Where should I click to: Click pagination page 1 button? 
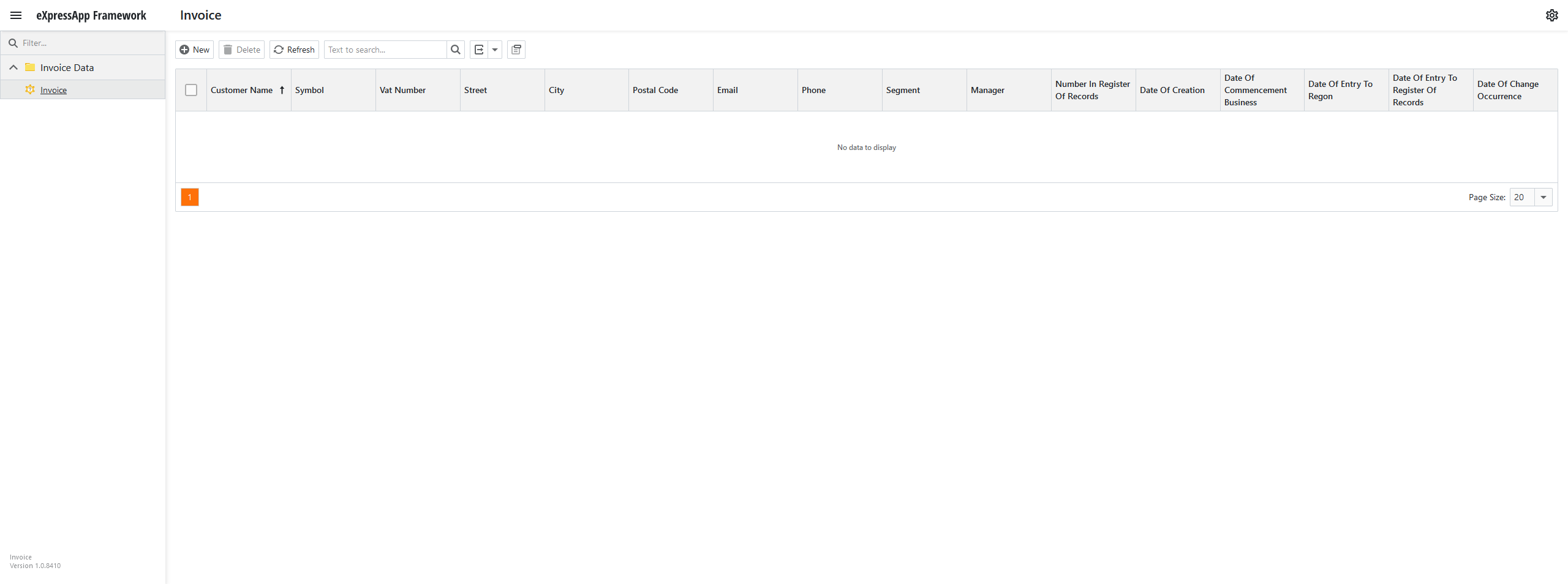coord(189,197)
